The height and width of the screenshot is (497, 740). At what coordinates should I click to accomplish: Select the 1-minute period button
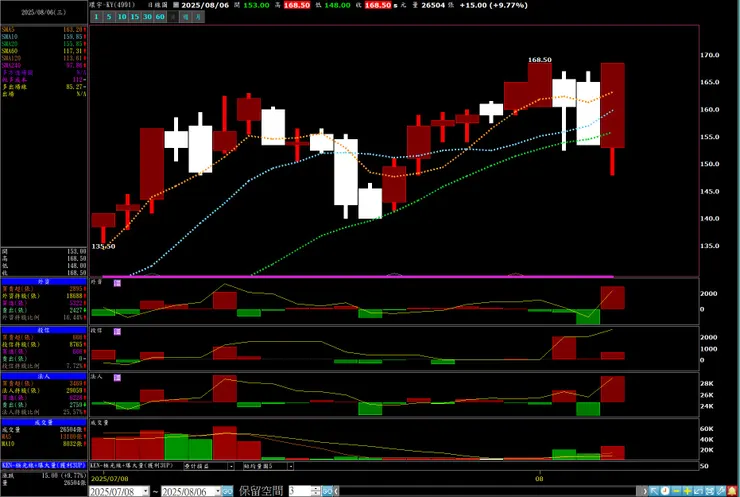coord(96,17)
